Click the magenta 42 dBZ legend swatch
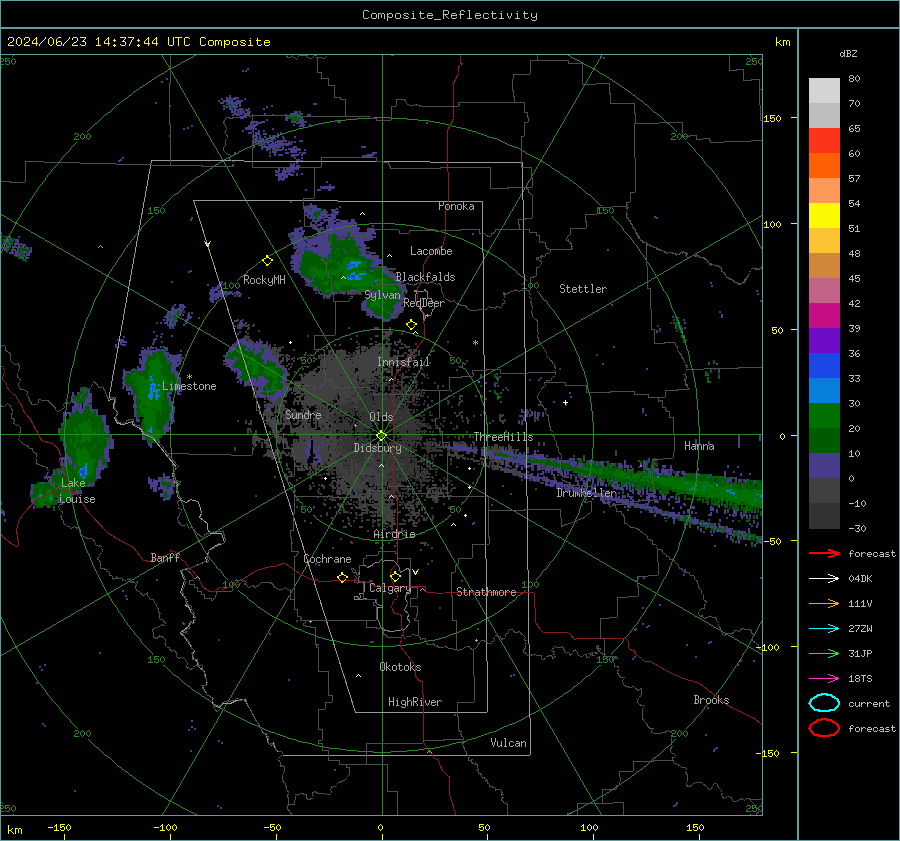 click(824, 316)
